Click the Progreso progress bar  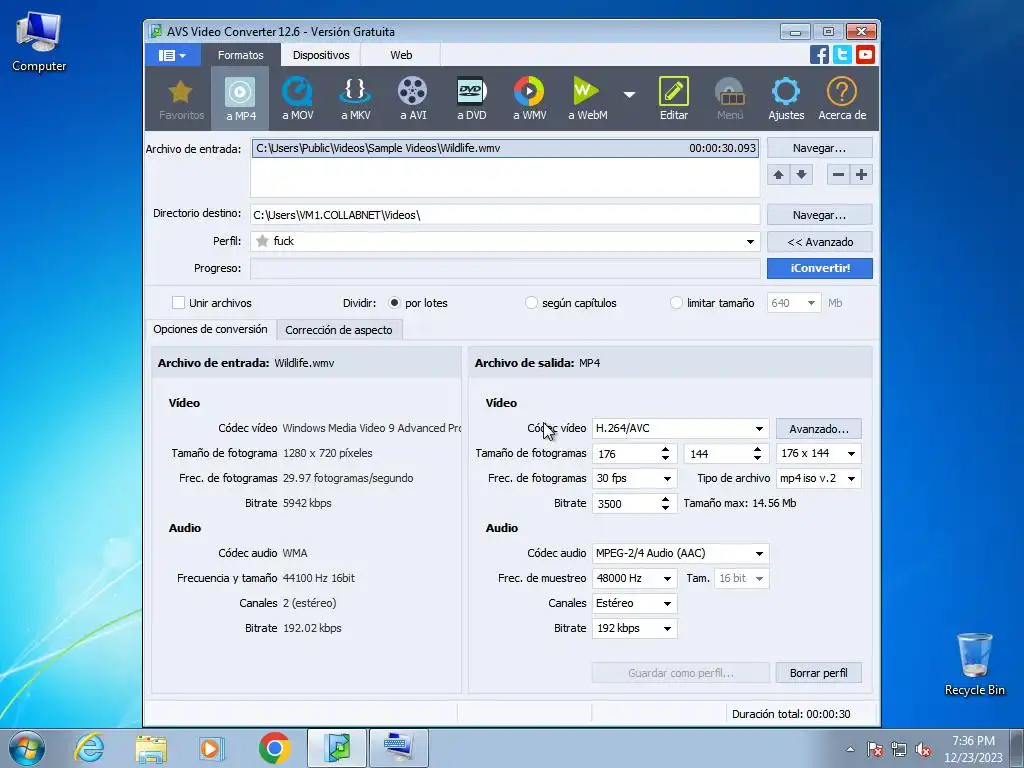click(x=505, y=268)
